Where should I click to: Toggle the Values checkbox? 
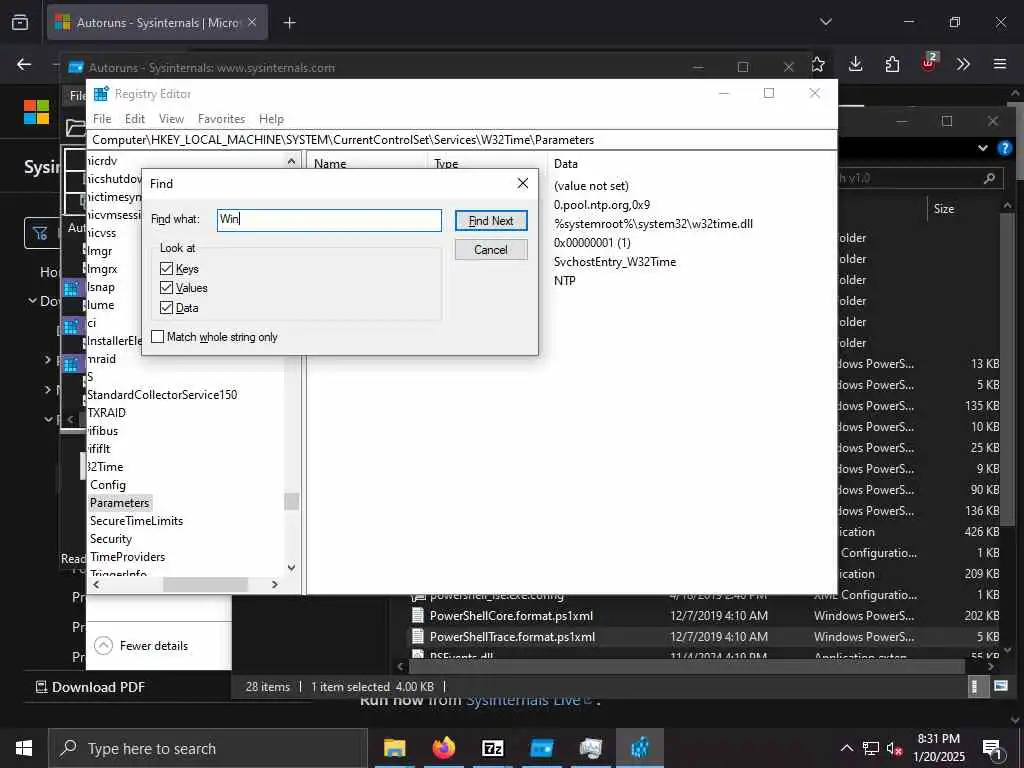166,287
